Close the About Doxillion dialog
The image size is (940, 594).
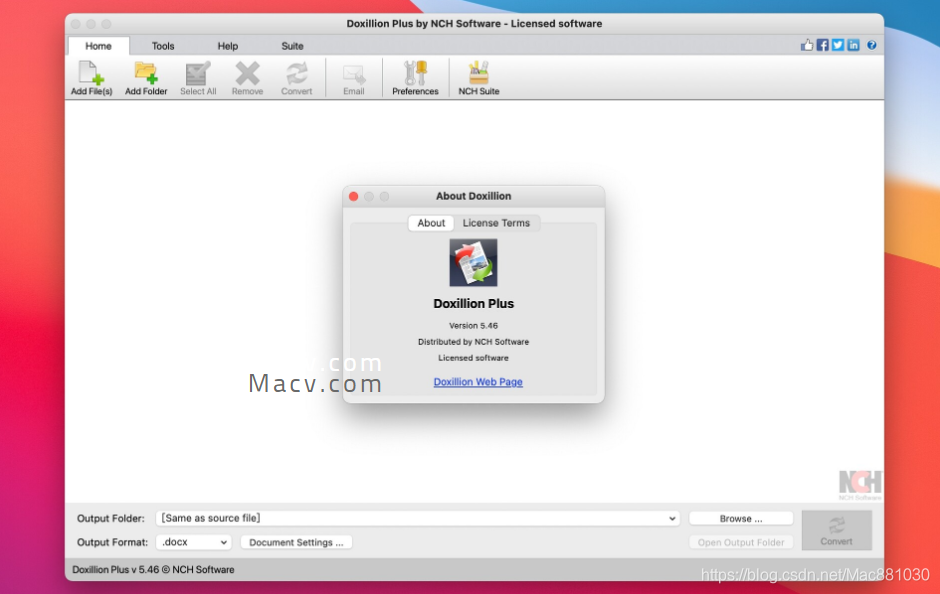click(354, 197)
